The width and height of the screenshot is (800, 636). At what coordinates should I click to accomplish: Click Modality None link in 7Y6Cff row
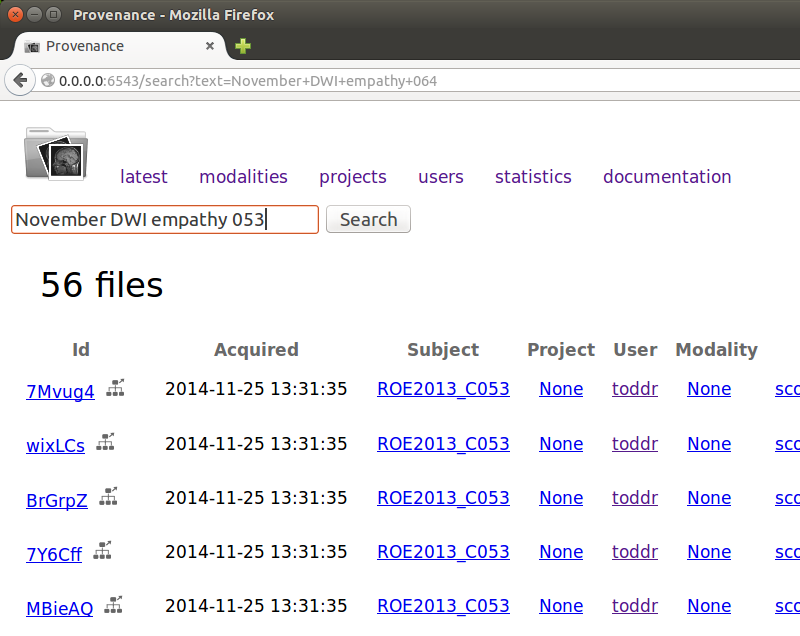click(709, 552)
